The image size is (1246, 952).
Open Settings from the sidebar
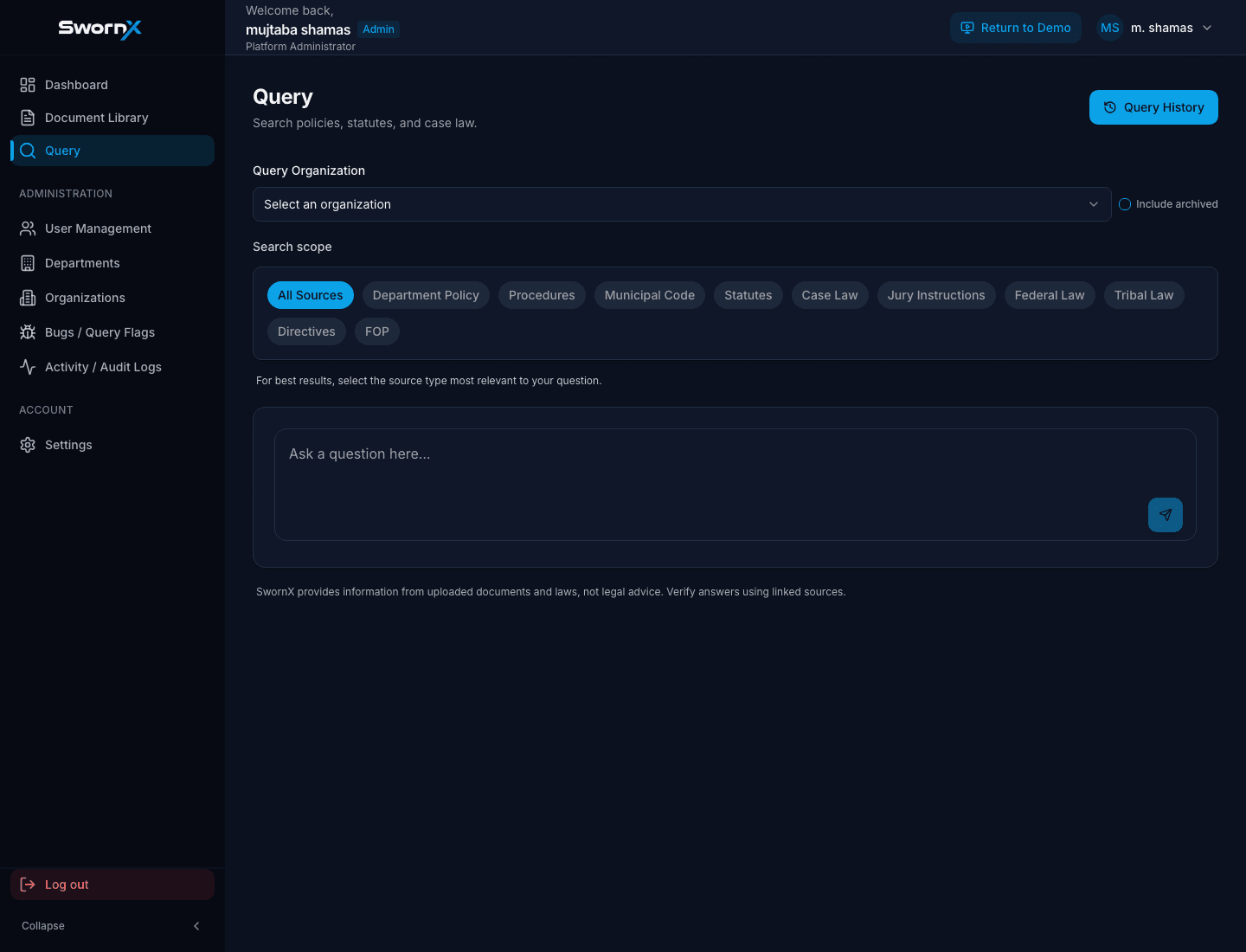(x=112, y=445)
